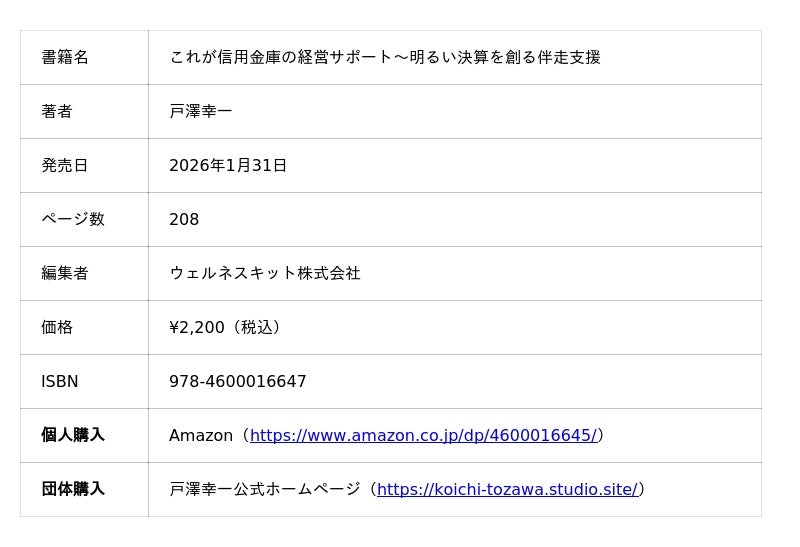Click the word Amazon before the link
The image size is (800, 547).
[x=201, y=435]
